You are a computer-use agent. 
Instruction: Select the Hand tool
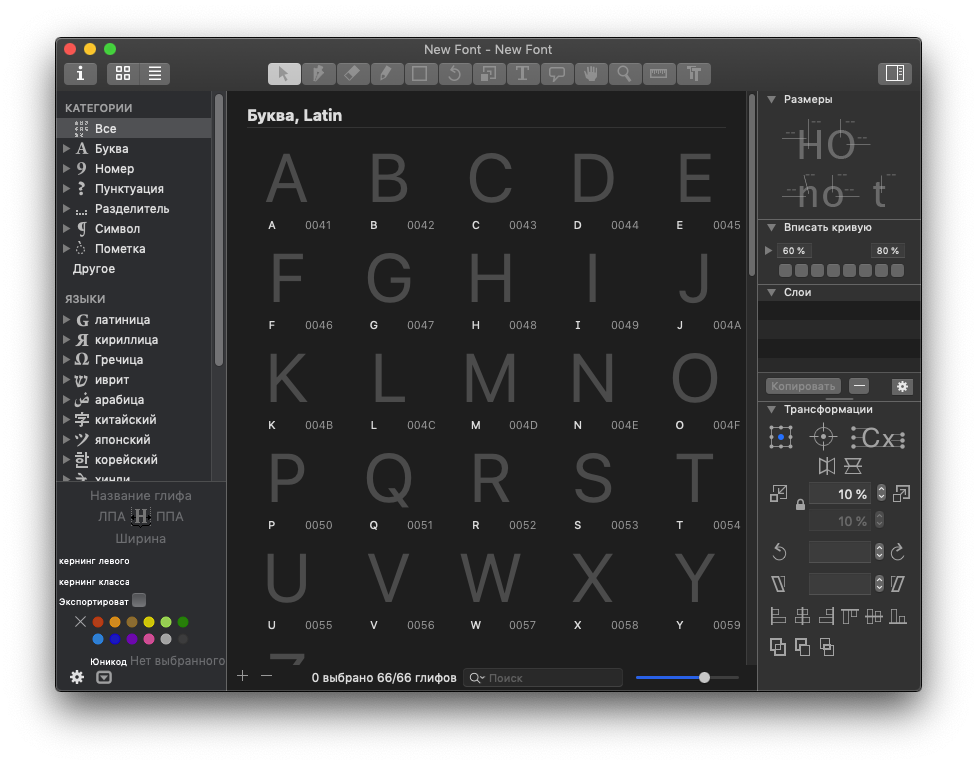tap(590, 73)
